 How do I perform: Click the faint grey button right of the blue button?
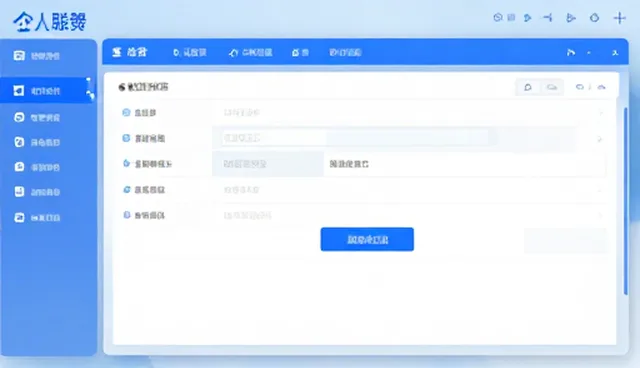(x=565, y=240)
